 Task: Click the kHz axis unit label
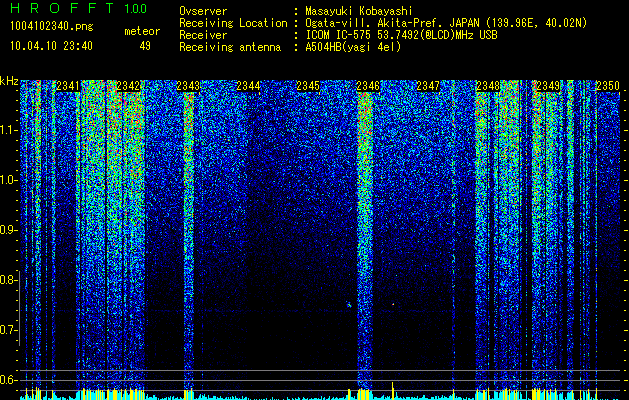click(x=9, y=81)
